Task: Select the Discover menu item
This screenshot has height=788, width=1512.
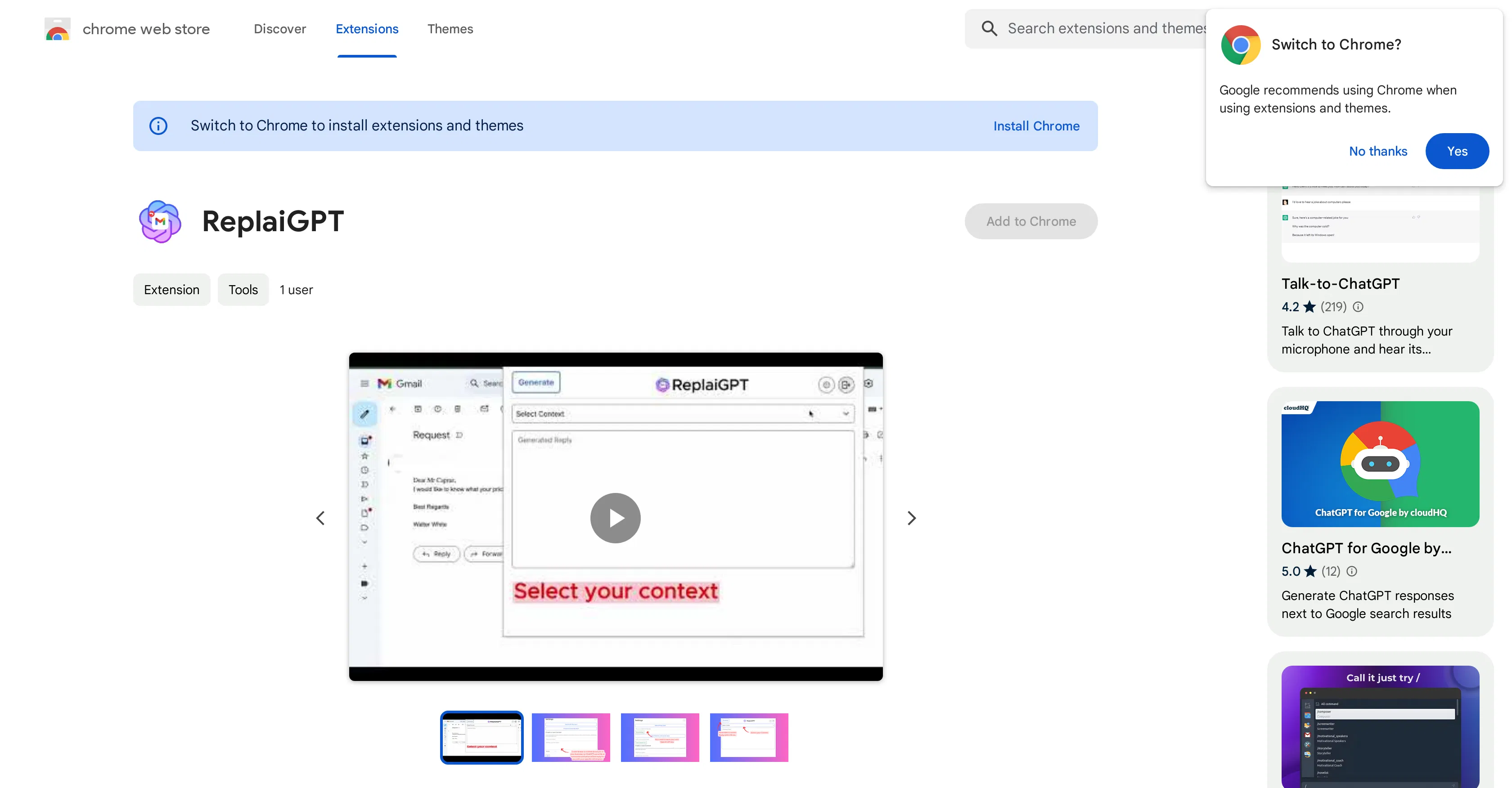Action: pos(280,29)
